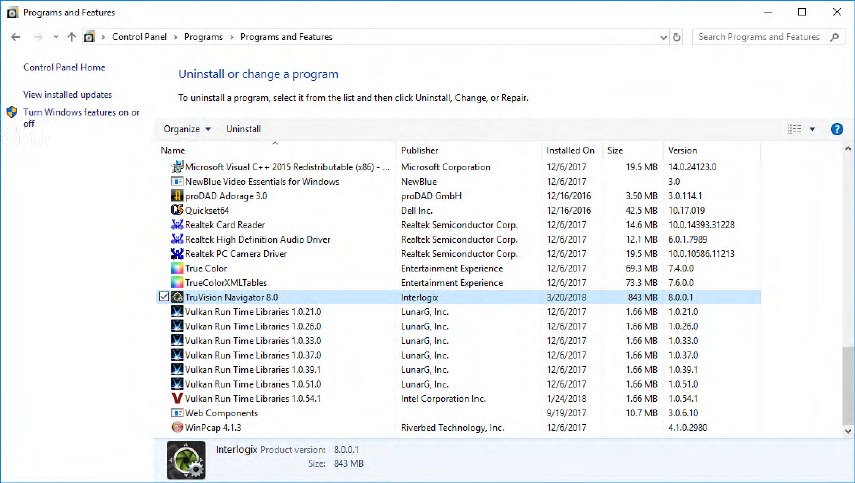This screenshot has width=855, height=483.
Task: Click the Vulkan Run Time Libraries 1.0.51.0 icon
Action: click(177, 384)
